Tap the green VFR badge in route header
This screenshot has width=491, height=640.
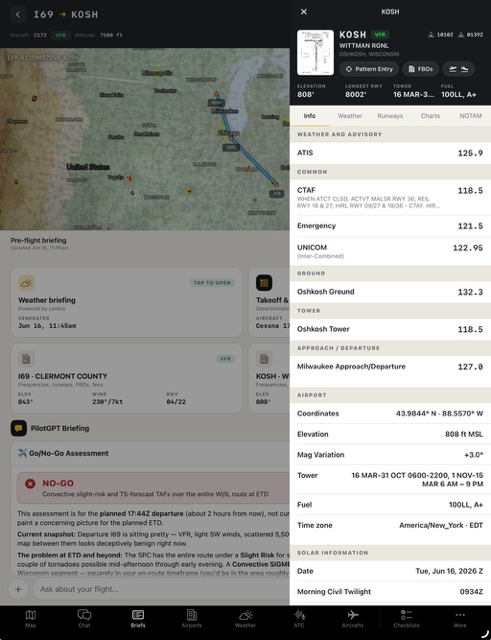60,35
